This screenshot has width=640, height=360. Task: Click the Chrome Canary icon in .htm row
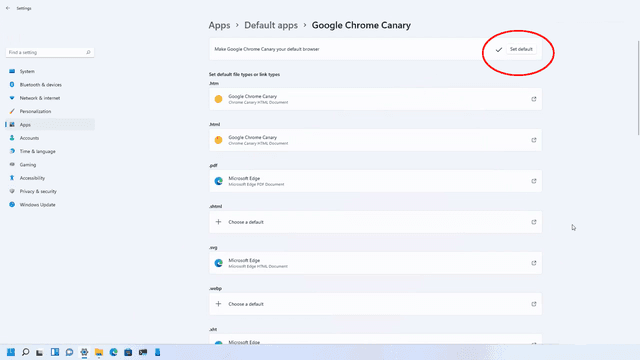pos(218,99)
